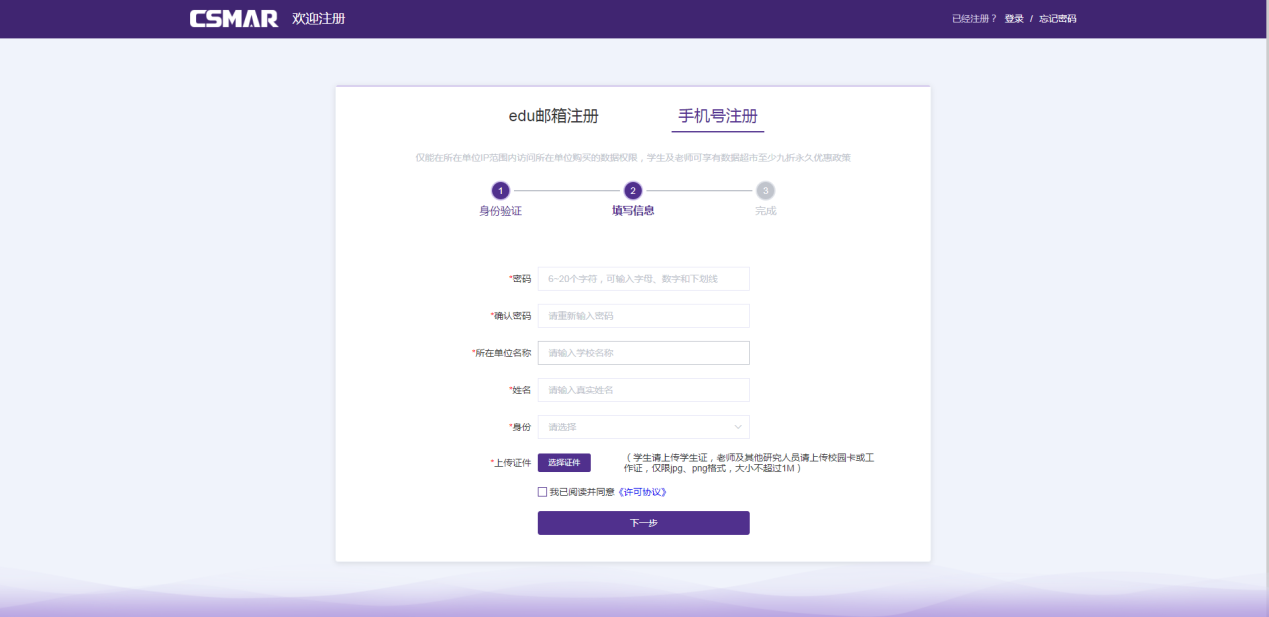
Task: Click the step 1 circle icon
Action: (500, 190)
